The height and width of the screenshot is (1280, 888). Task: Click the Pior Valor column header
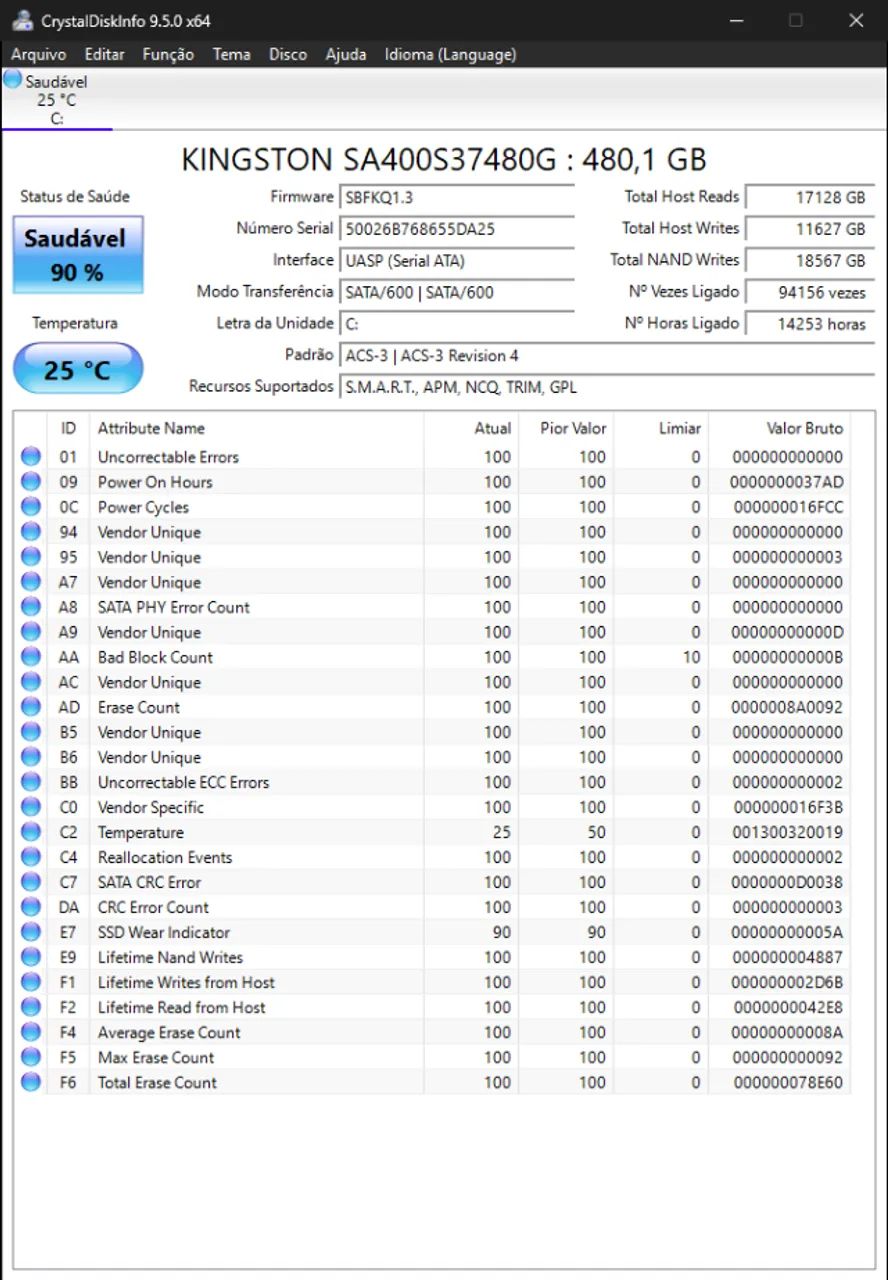point(566,428)
